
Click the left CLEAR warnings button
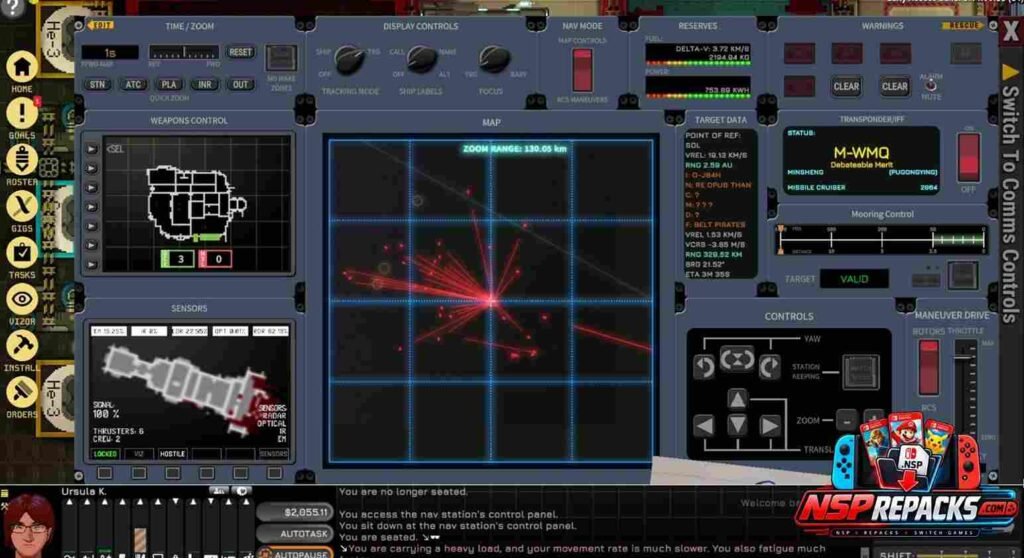coord(846,86)
